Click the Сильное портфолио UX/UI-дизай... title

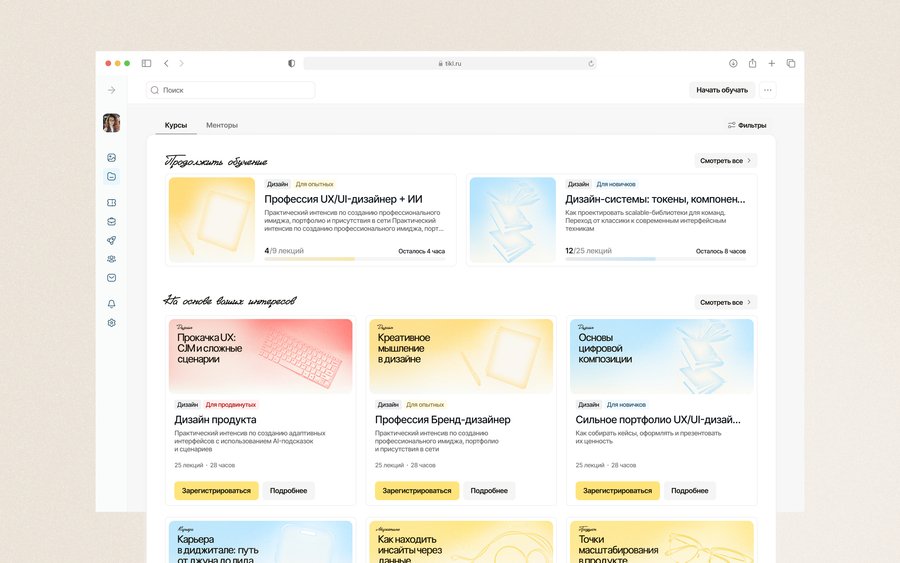tap(658, 420)
